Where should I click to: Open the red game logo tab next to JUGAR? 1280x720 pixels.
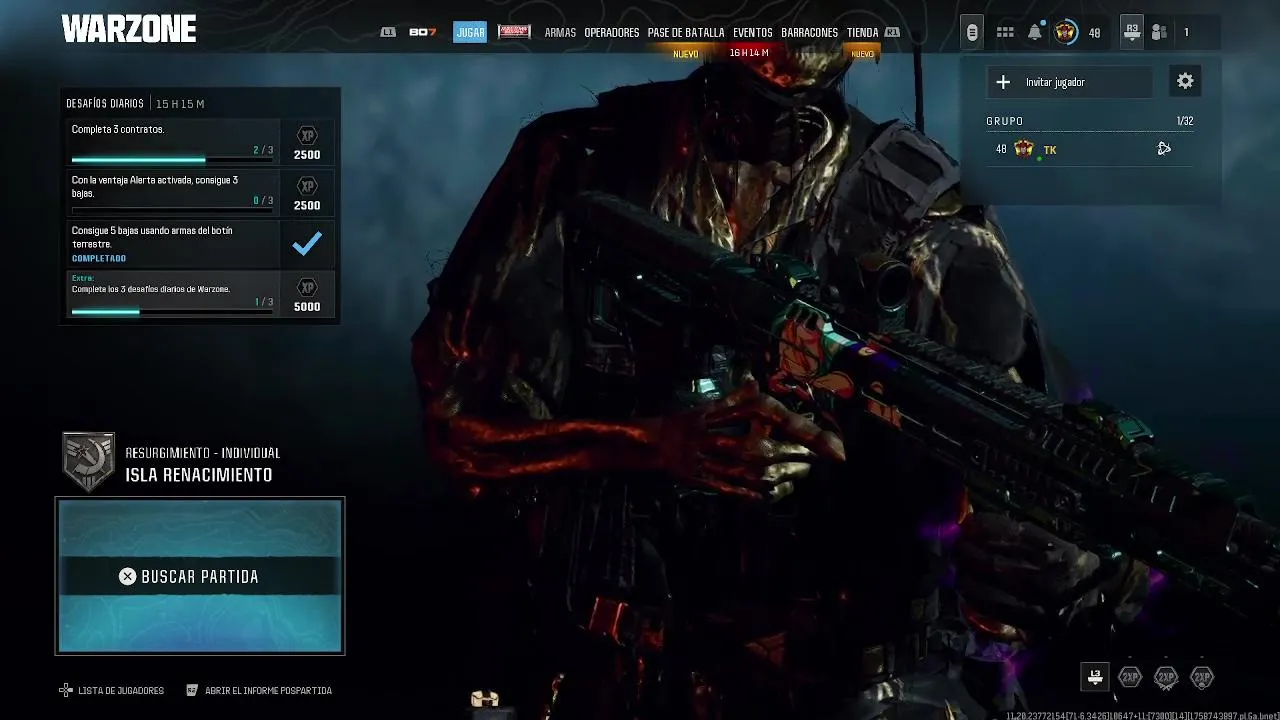[514, 32]
